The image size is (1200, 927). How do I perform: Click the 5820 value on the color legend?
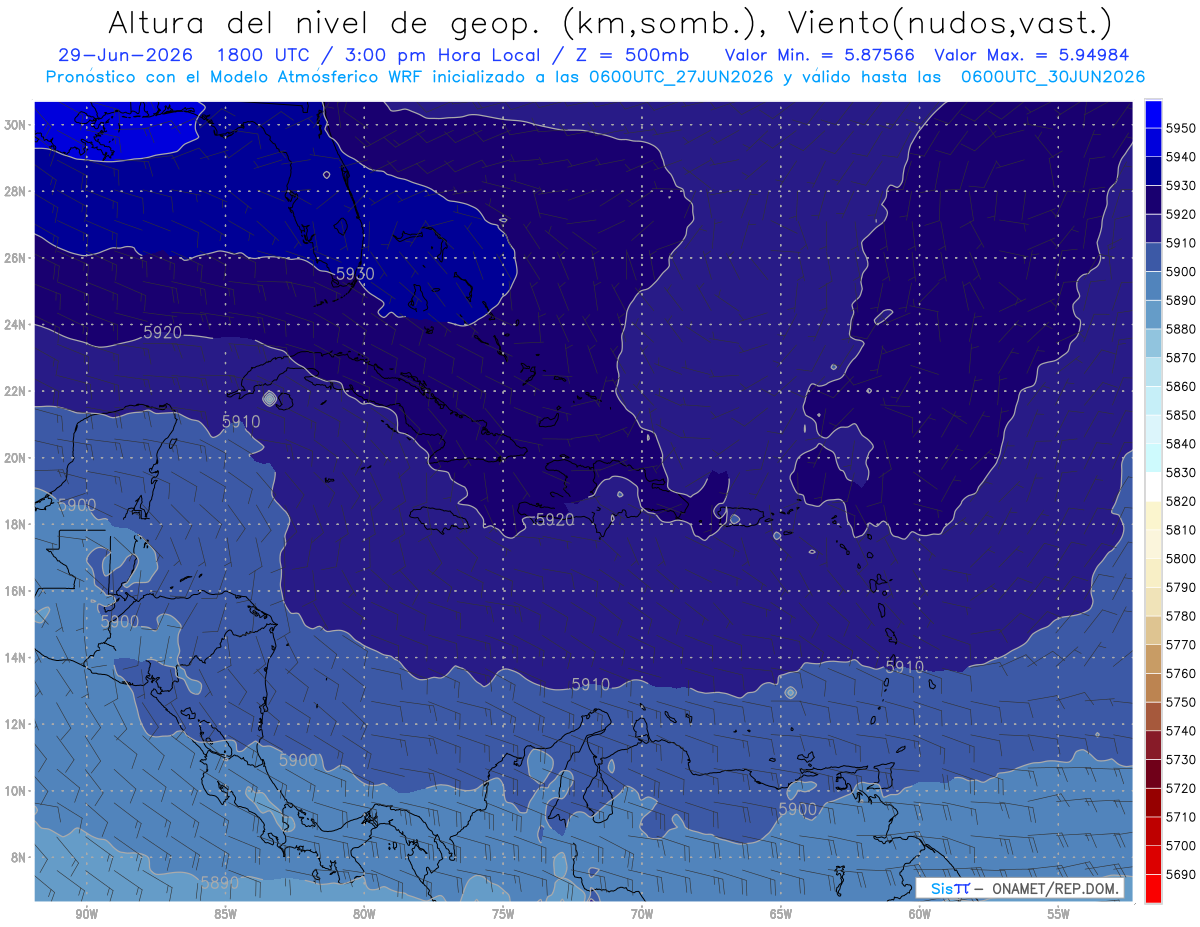coord(1181,501)
